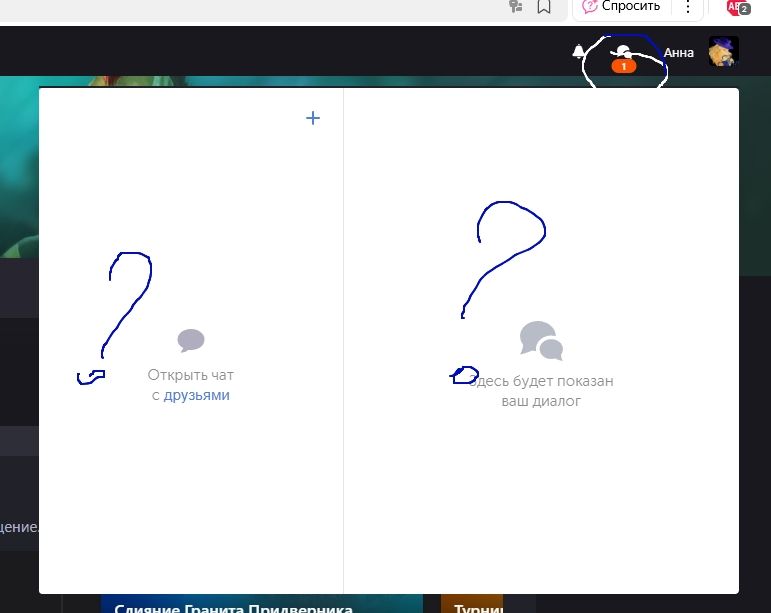
Task: Click the Открыть чат text
Action: click(x=191, y=375)
